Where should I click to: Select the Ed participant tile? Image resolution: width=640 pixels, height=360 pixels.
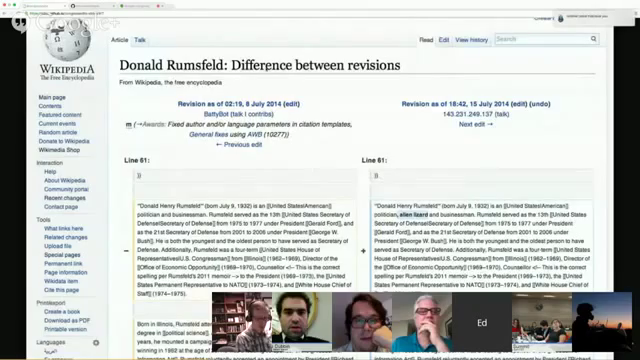tap(482, 322)
